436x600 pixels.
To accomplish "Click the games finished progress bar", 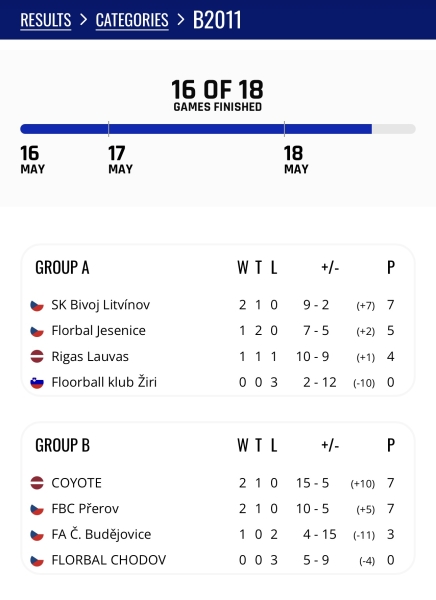I will pyautogui.click(x=218, y=129).
